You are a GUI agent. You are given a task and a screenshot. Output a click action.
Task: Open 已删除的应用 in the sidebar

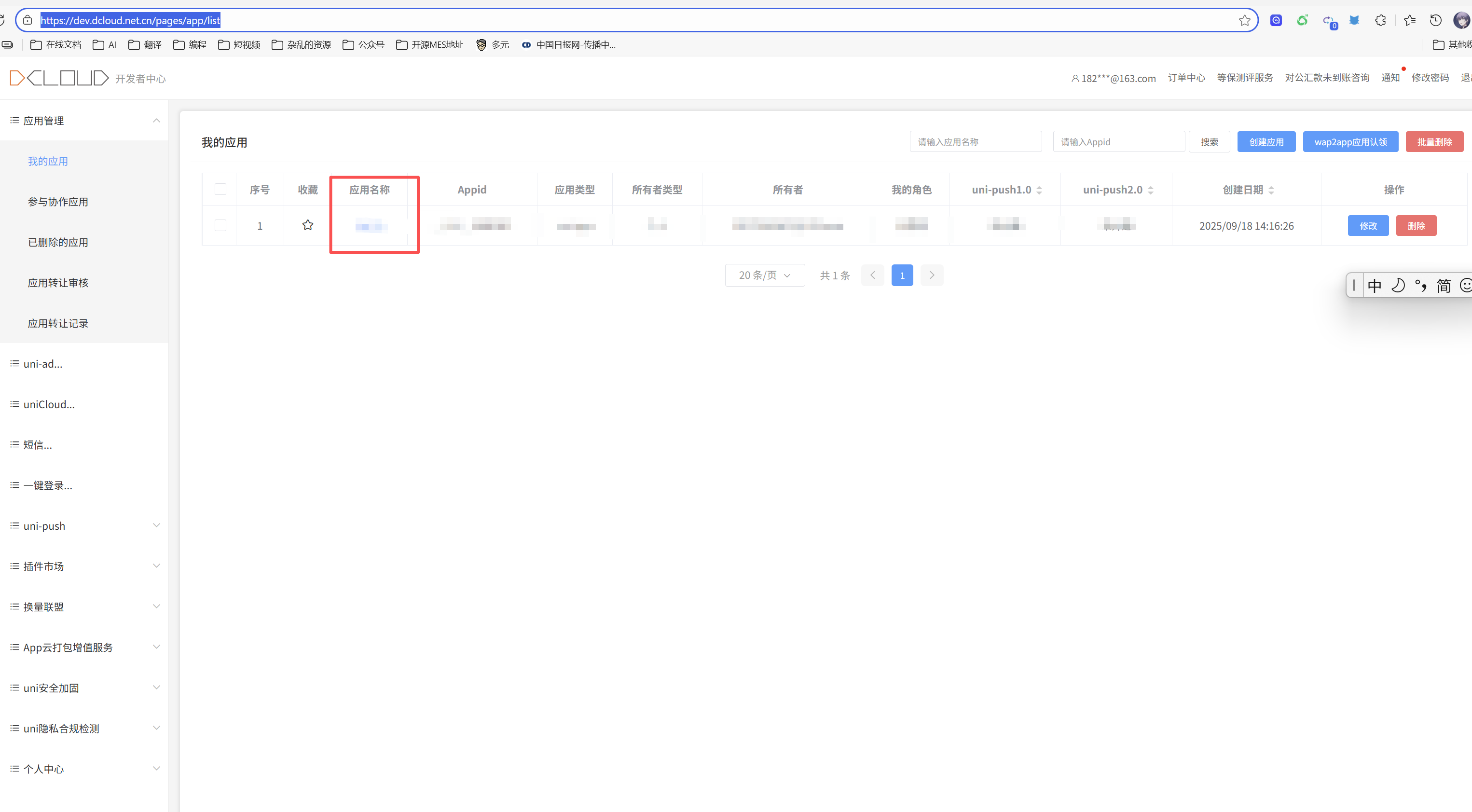point(58,242)
